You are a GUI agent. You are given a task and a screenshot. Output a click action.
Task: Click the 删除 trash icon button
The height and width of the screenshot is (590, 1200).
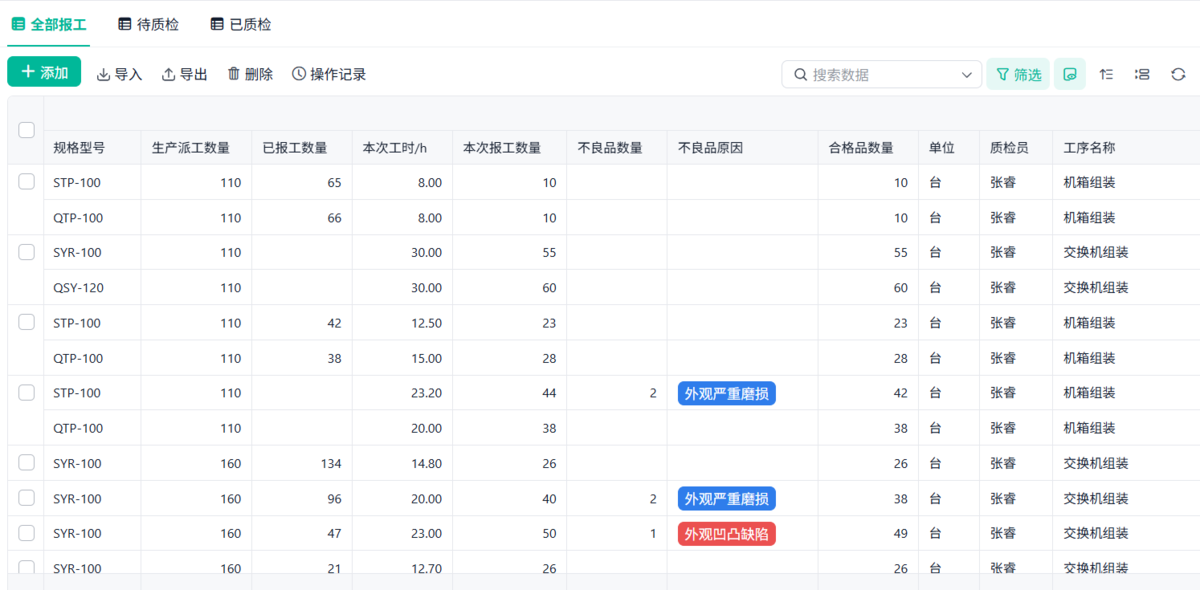(250, 74)
